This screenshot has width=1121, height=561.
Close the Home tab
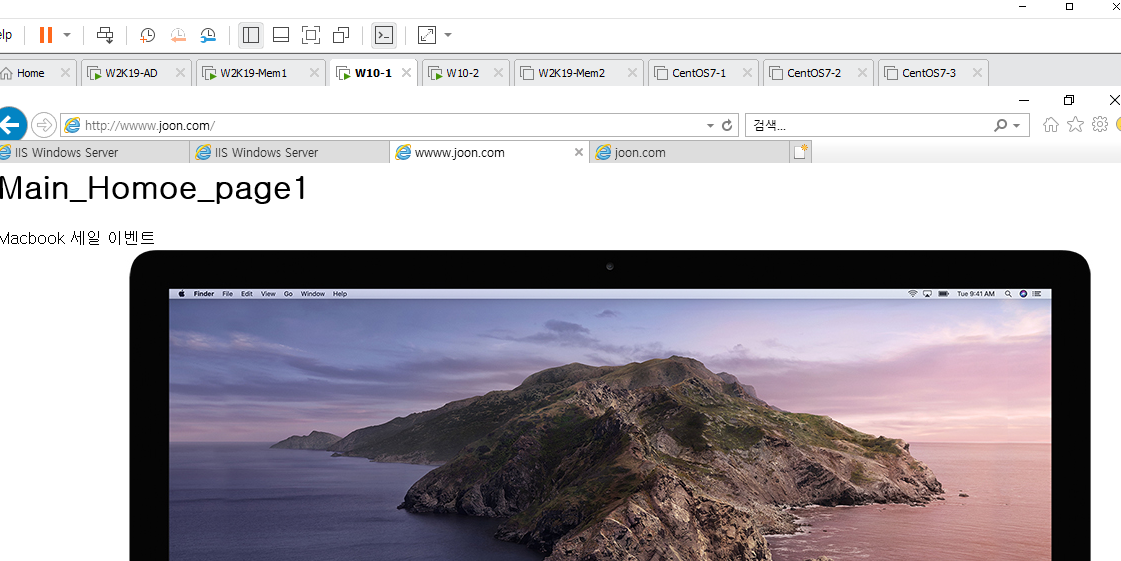(65, 73)
